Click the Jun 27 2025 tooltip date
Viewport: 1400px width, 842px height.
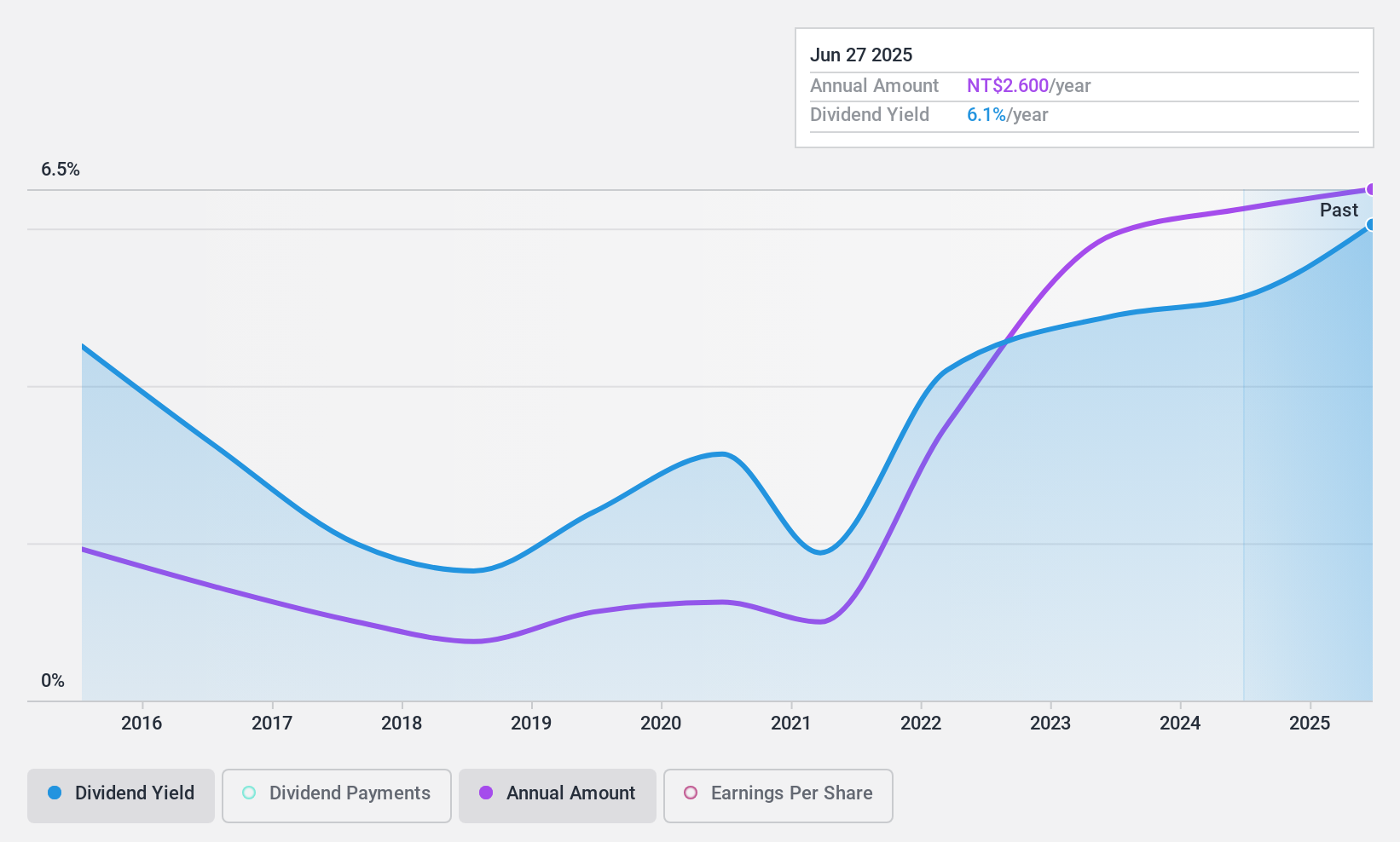coord(861,55)
